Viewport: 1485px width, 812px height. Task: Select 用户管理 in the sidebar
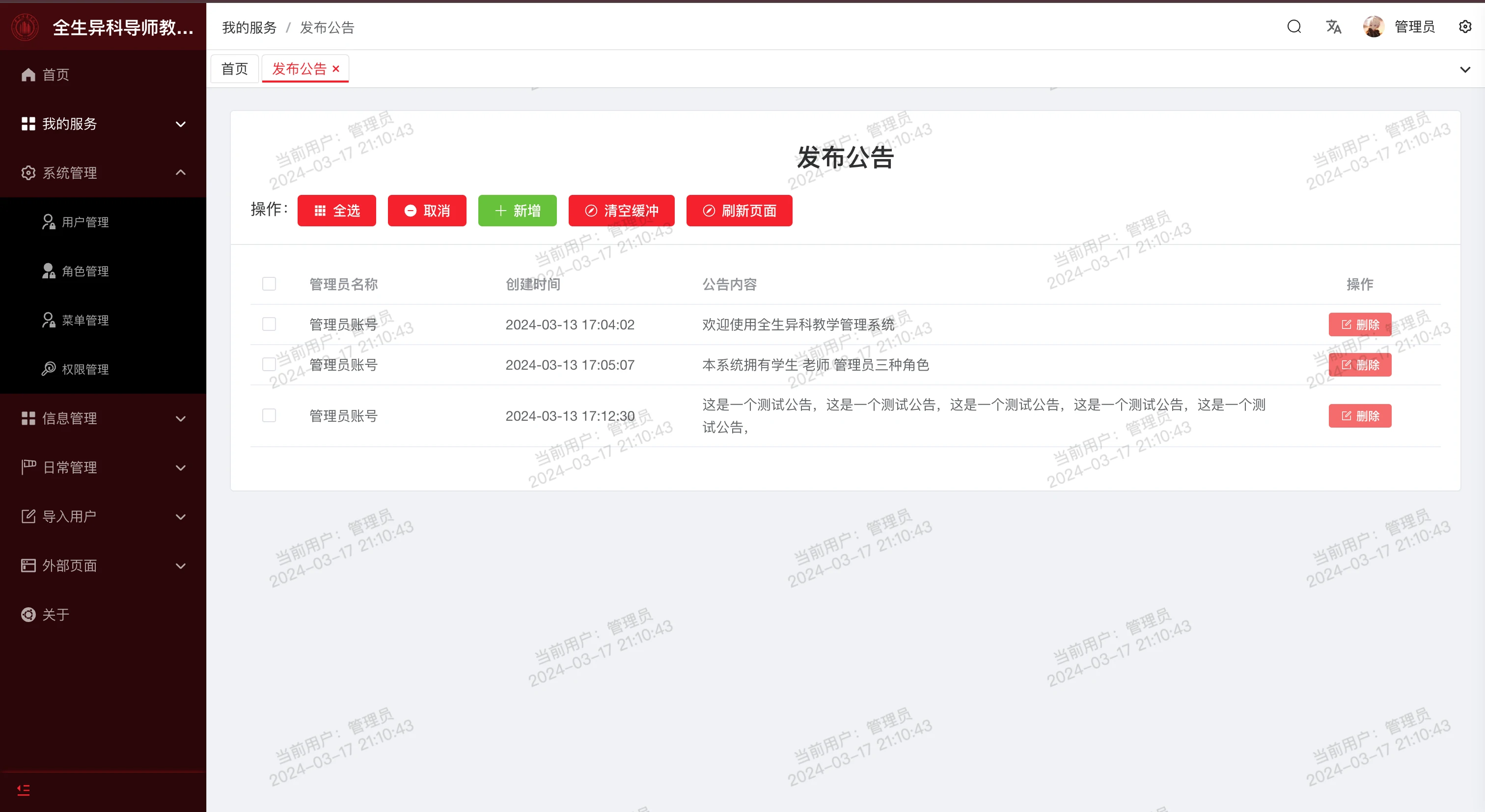pyautogui.click(x=85, y=222)
